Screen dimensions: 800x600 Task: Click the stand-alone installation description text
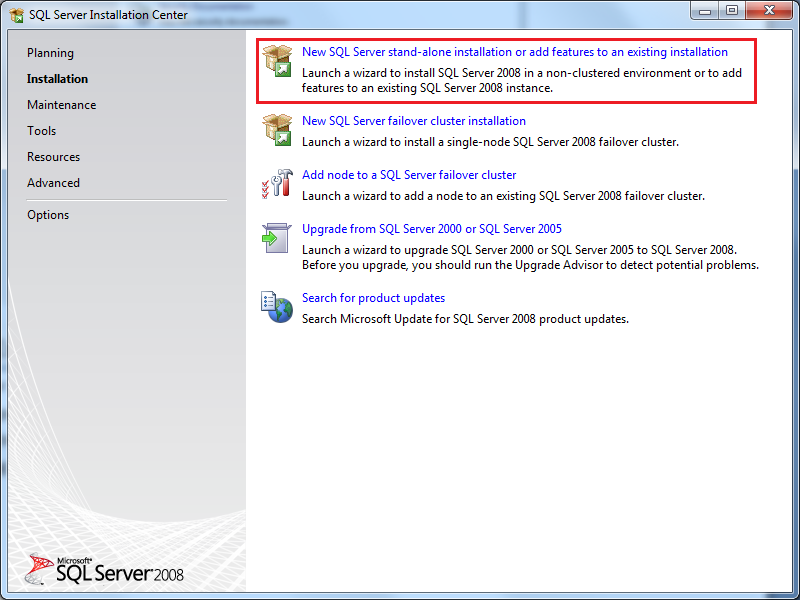[521, 81]
